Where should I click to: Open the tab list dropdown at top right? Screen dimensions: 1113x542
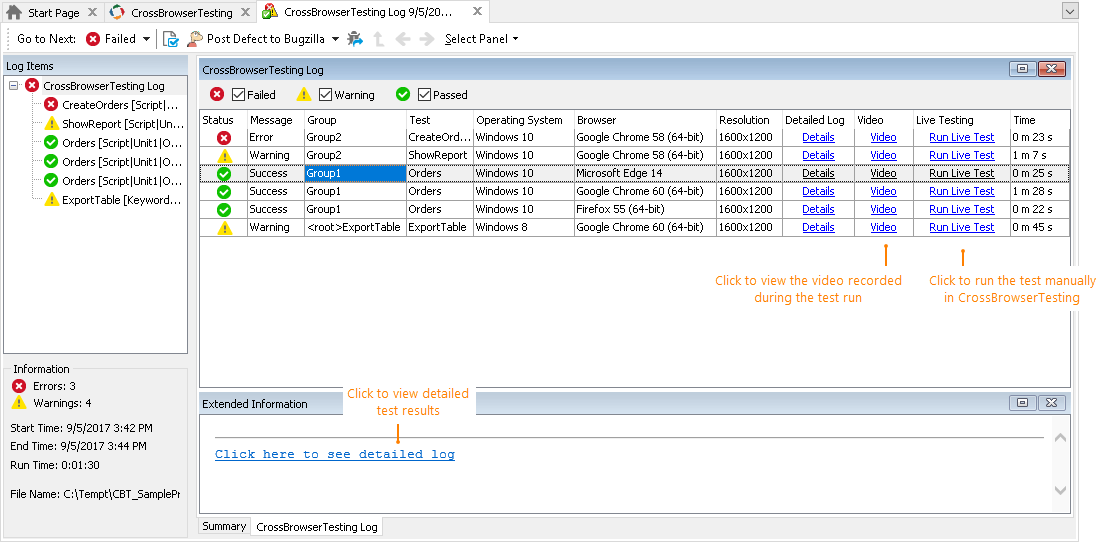tap(1070, 11)
